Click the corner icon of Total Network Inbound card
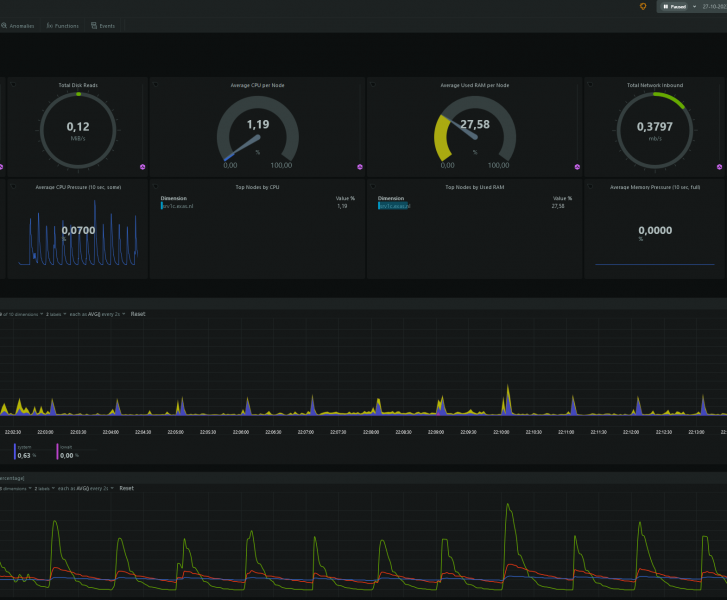Image resolution: width=727 pixels, height=600 pixels. click(x=590, y=84)
